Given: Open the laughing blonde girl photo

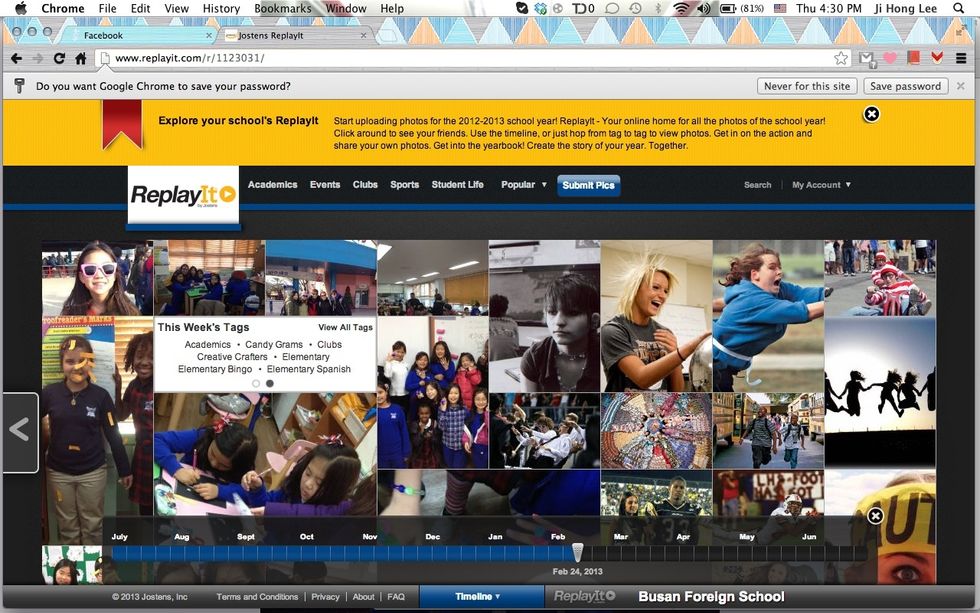Looking at the screenshot, I should click(656, 316).
